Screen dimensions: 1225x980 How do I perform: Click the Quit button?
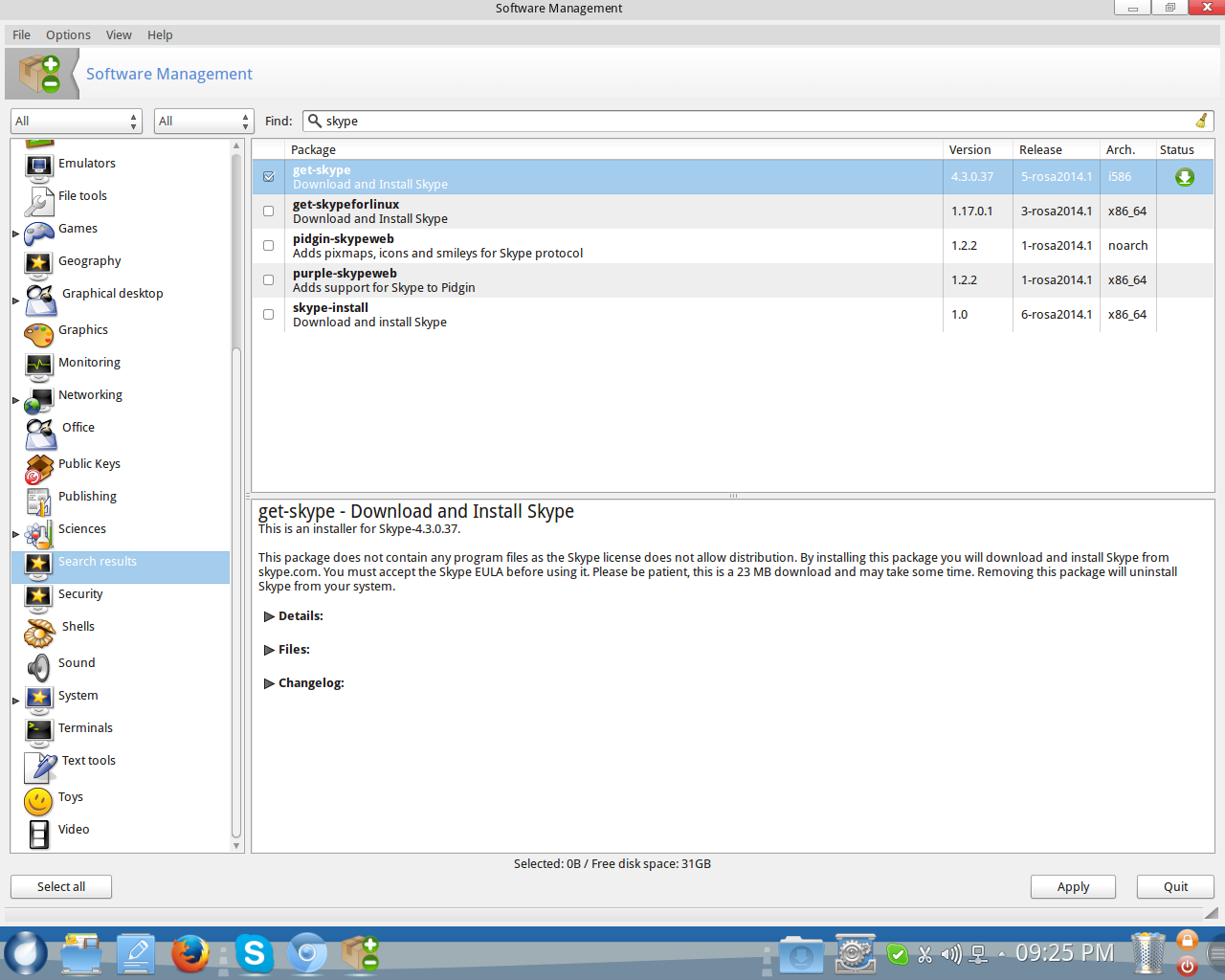tap(1175, 887)
